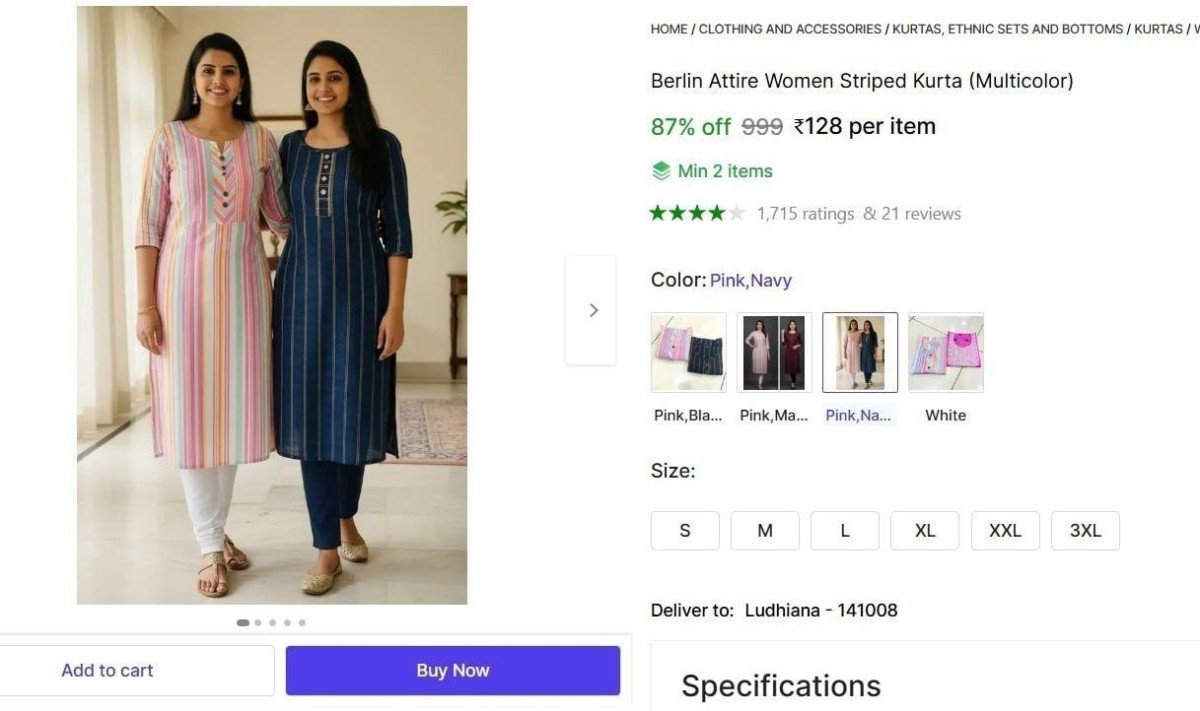The height and width of the screenshot is (711, 1200).
Task: Open the HOME breadcrumb link
Action: (668, 29)
